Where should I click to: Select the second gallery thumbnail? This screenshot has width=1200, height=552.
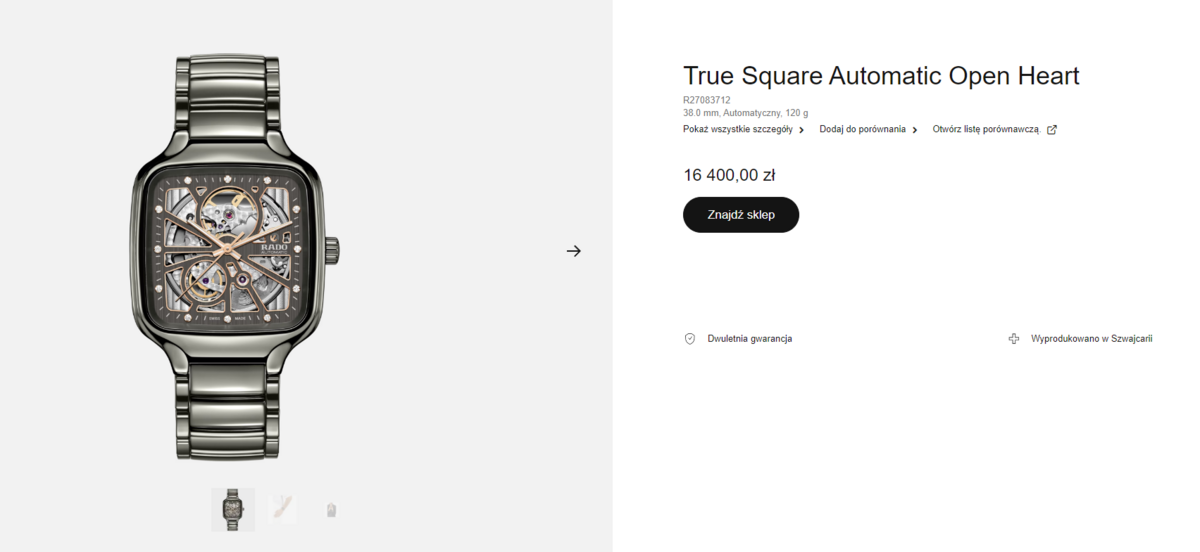[x=282, y=510]
